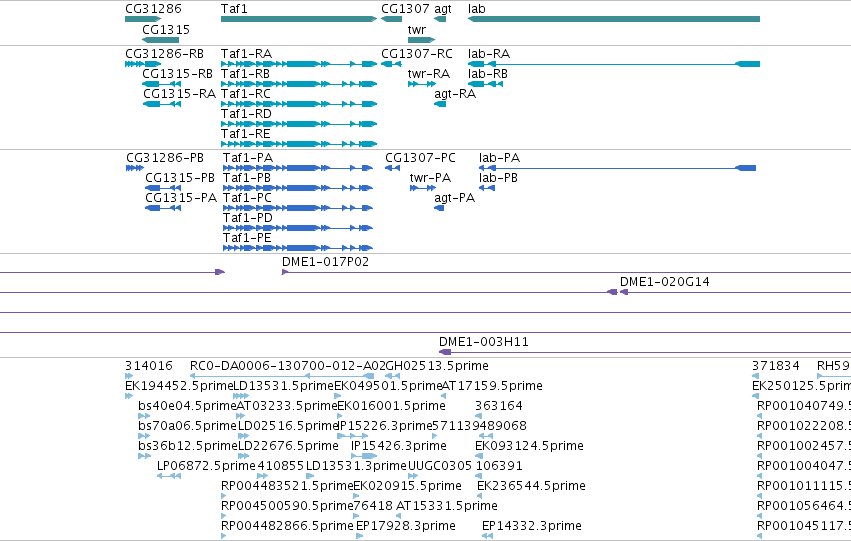
Task: Select protein Taf1-PA
Action: pyautogui.click(x=248, y=158)
